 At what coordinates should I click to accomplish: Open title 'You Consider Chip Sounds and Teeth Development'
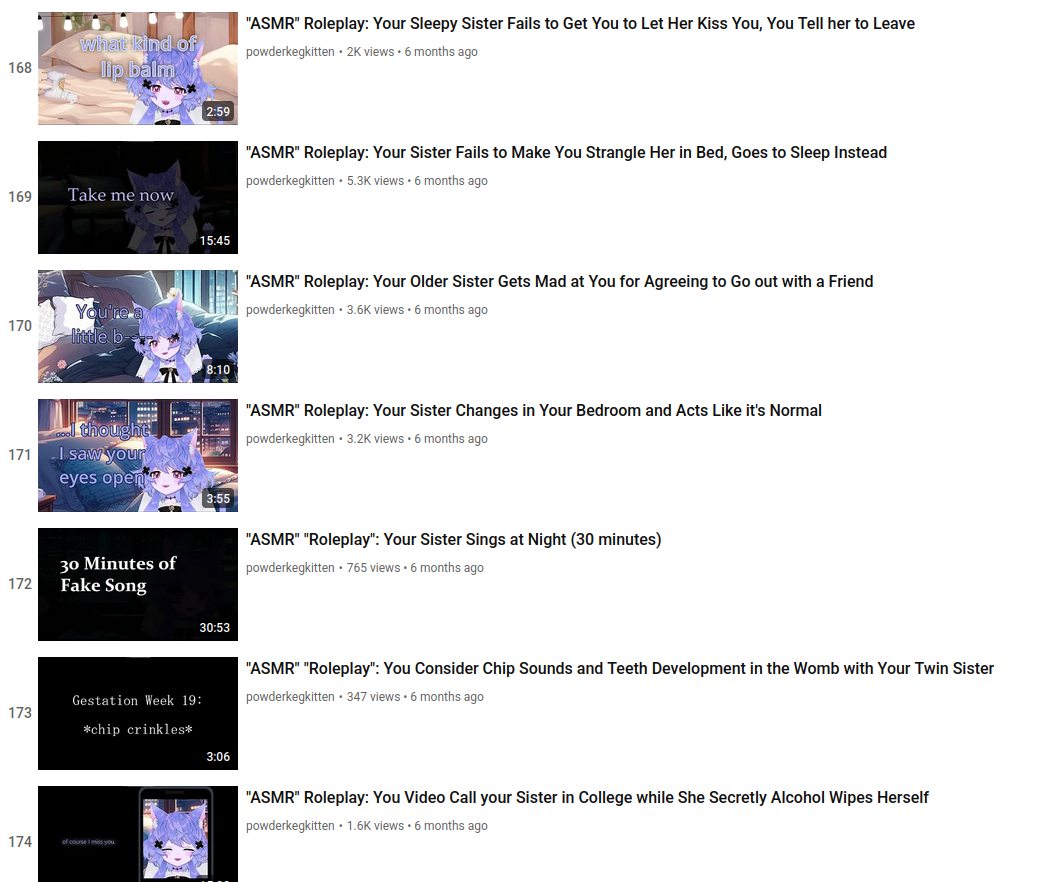(x=620, y=669)
